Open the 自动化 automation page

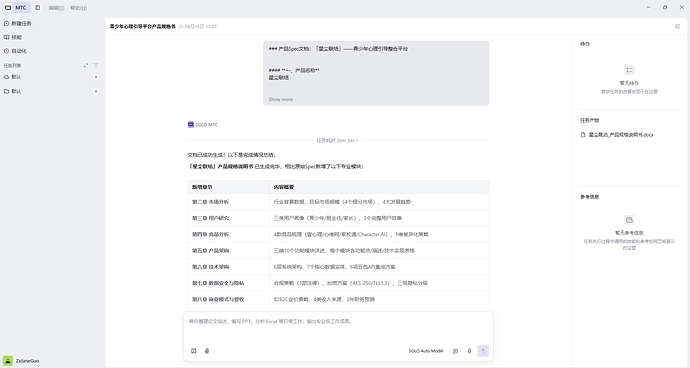tap(15, 51)
